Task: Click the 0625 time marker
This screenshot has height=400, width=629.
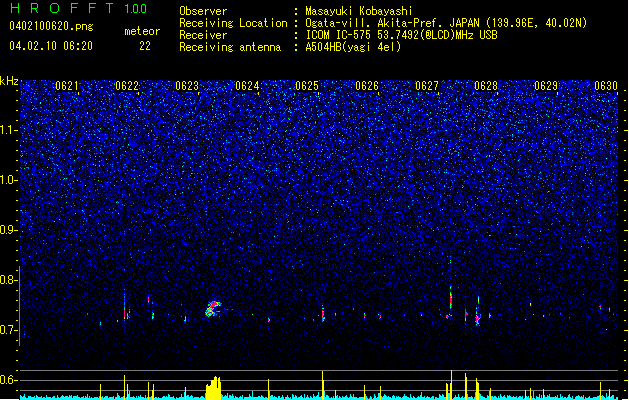Action: click(307, 86)
